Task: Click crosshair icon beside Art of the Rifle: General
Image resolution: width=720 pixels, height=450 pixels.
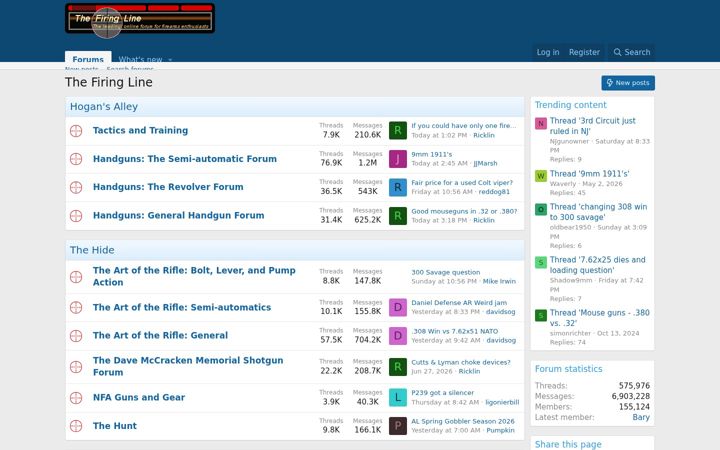Action: point(76,336)
